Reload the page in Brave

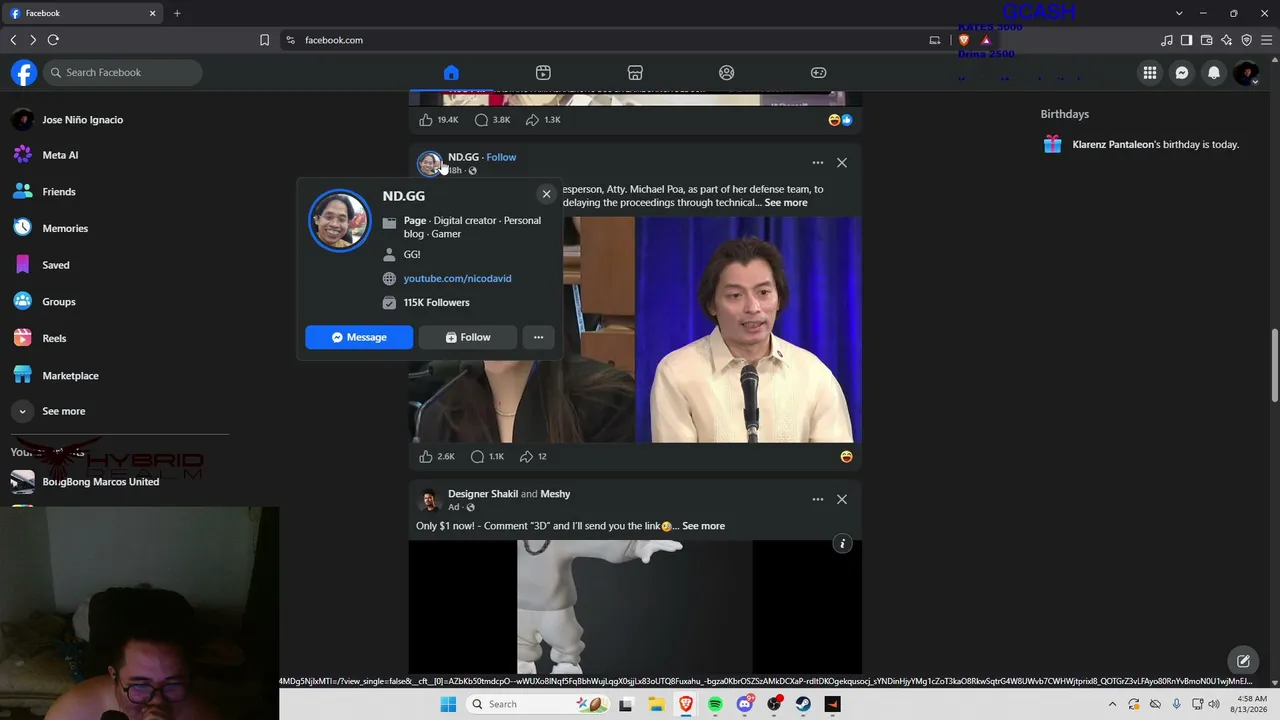point(53,40)
